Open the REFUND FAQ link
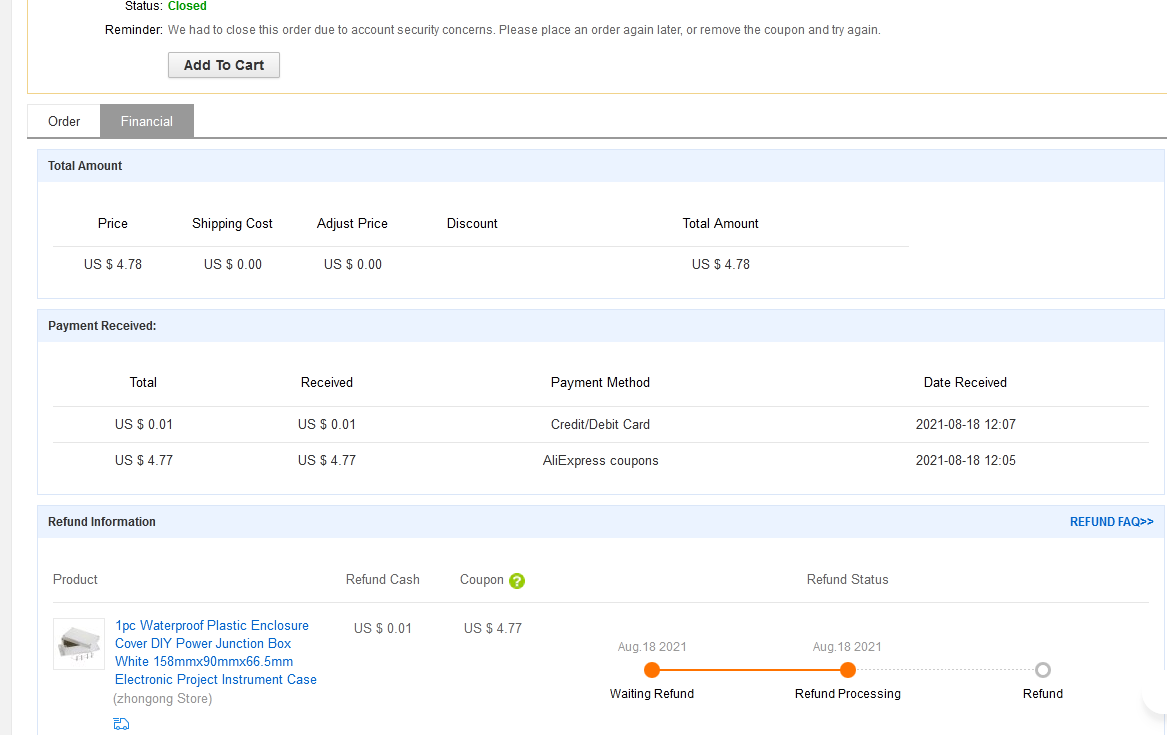This screenshot has width=1167, height=735. (1111, 522)
